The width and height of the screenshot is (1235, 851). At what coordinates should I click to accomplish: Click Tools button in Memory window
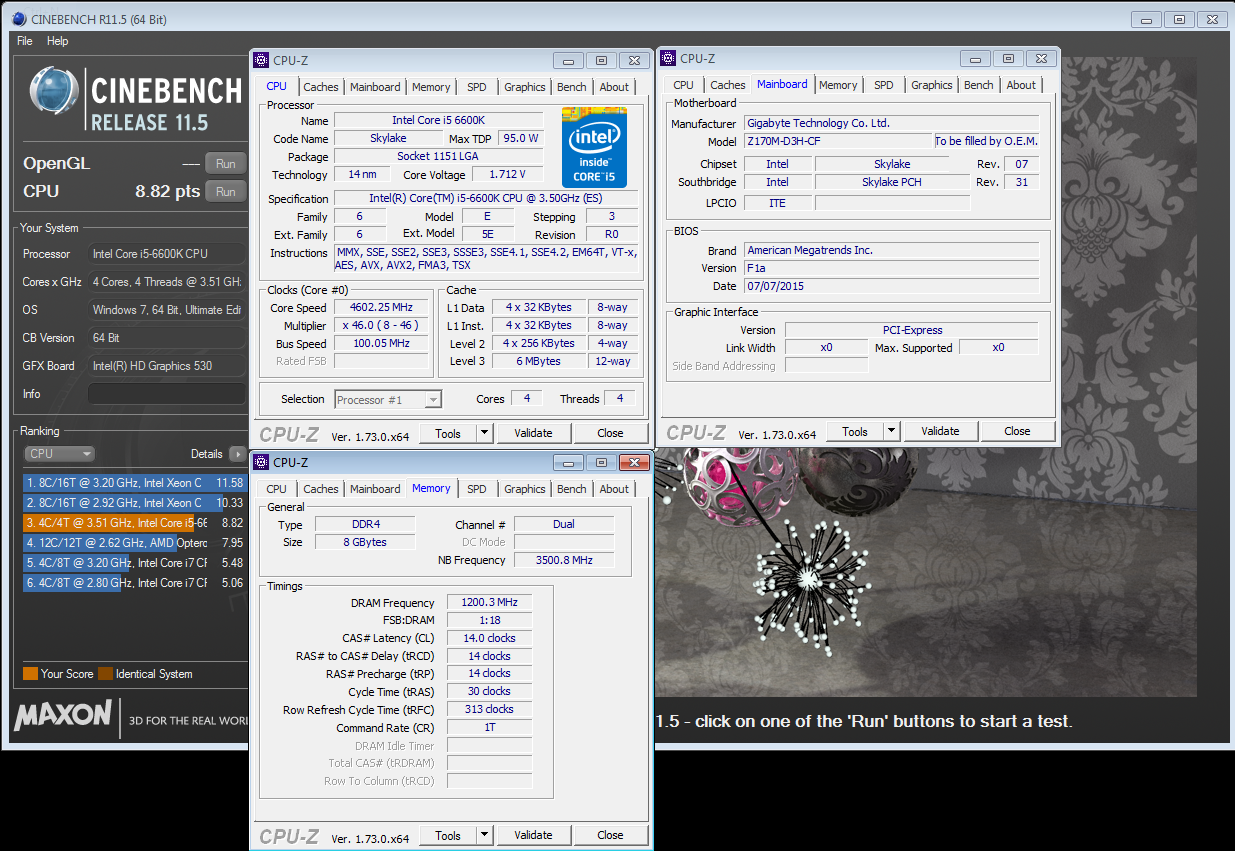[x=448, y=835]
